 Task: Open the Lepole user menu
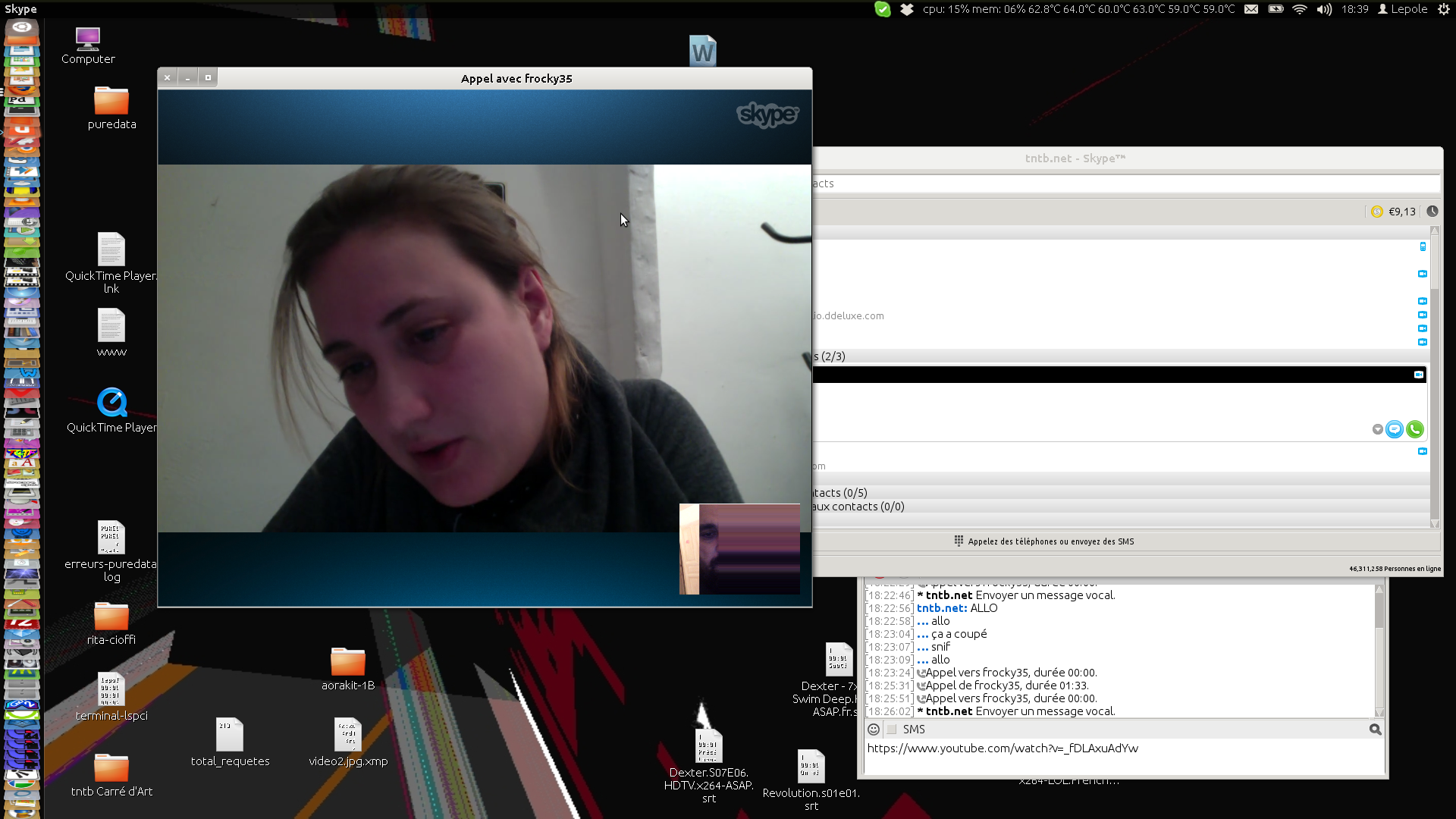[1403, 9]
